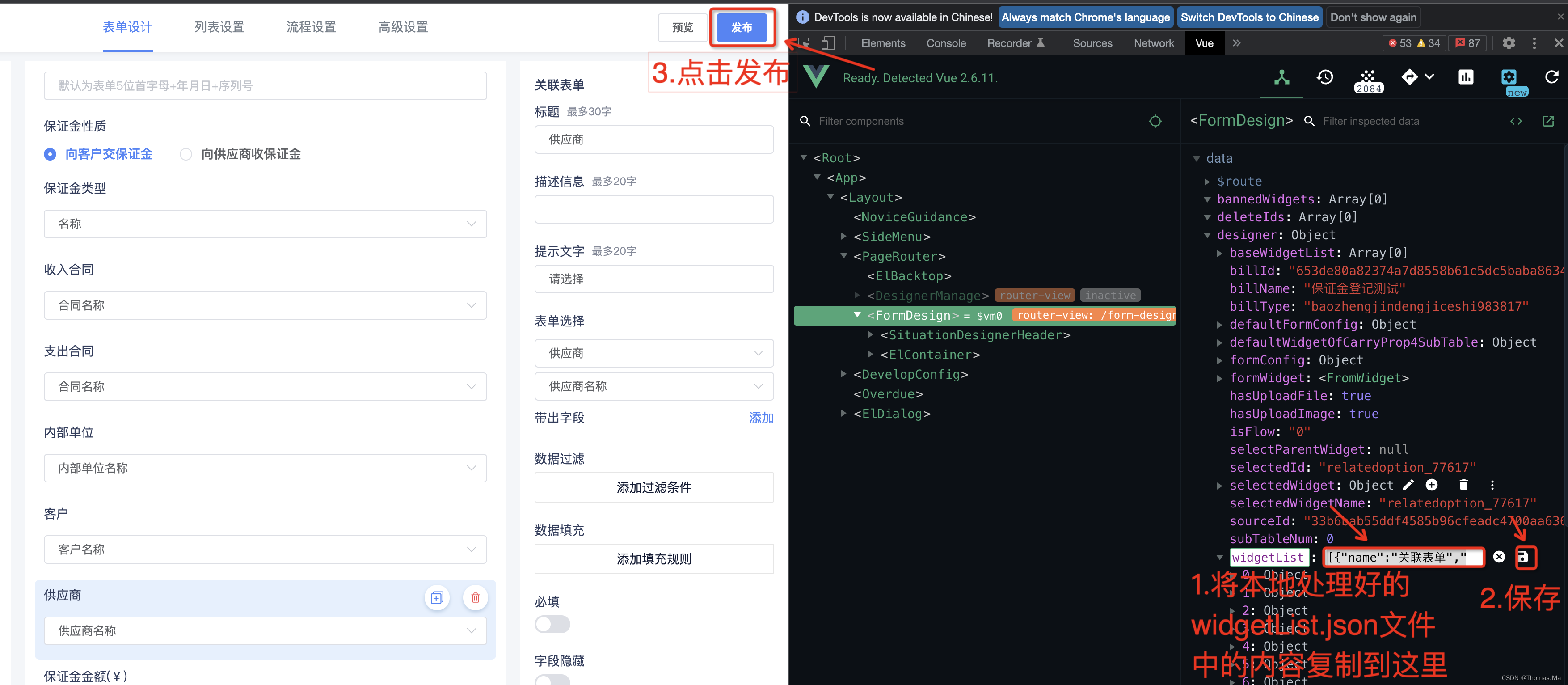Open the 内部单位名称 dropdown

[265, 468]
